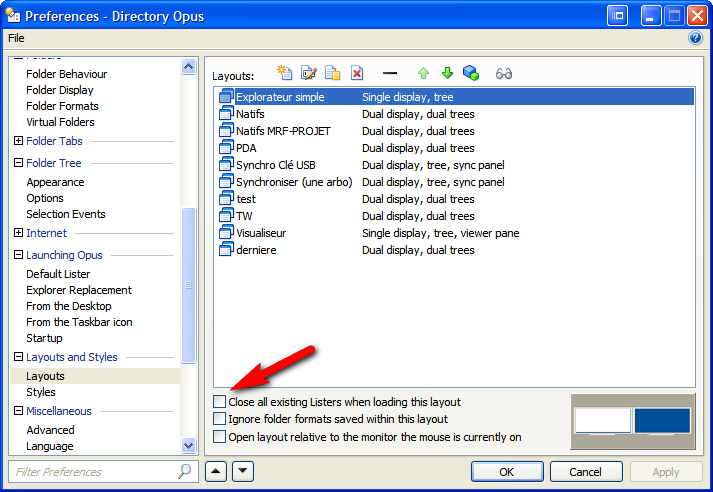This screenshot has height=492, width=713.
Task: Expand the Folder Tabs section
Action: [x=18, y=141]
